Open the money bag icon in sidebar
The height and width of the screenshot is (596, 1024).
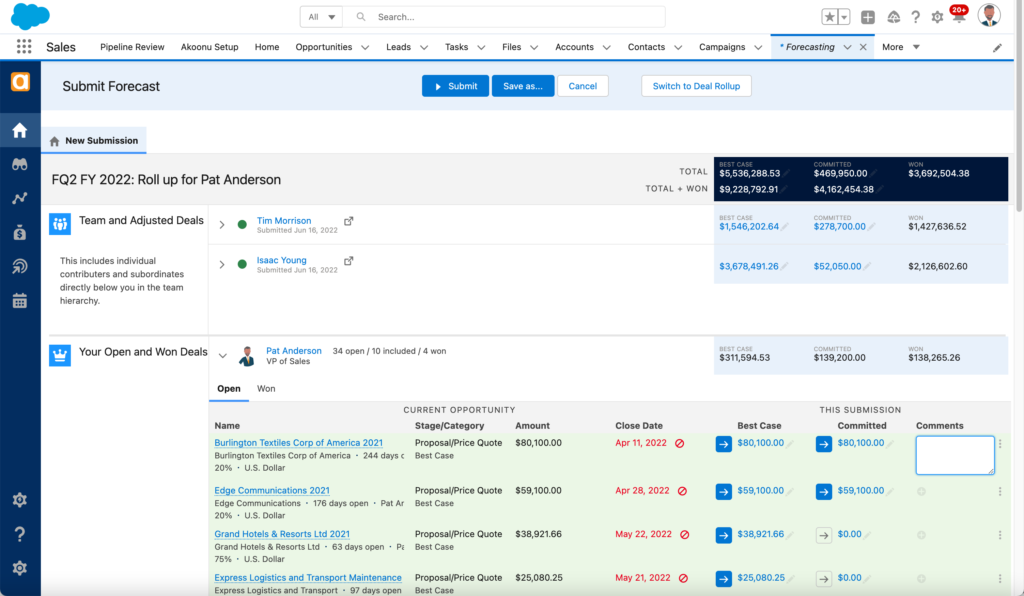tap(19, 232)
